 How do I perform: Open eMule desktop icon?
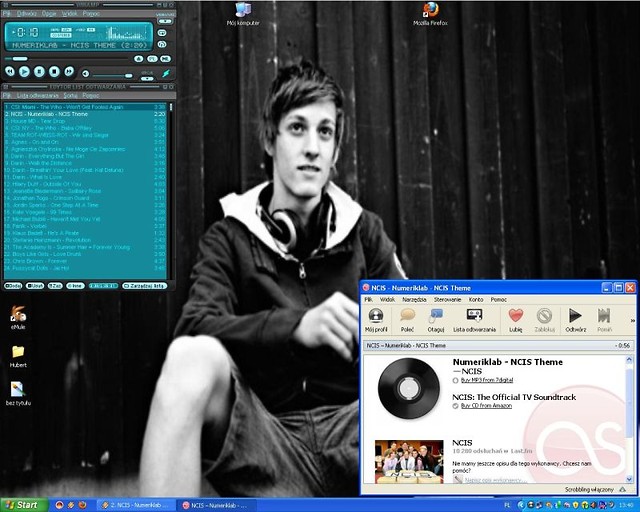point(18,318)
